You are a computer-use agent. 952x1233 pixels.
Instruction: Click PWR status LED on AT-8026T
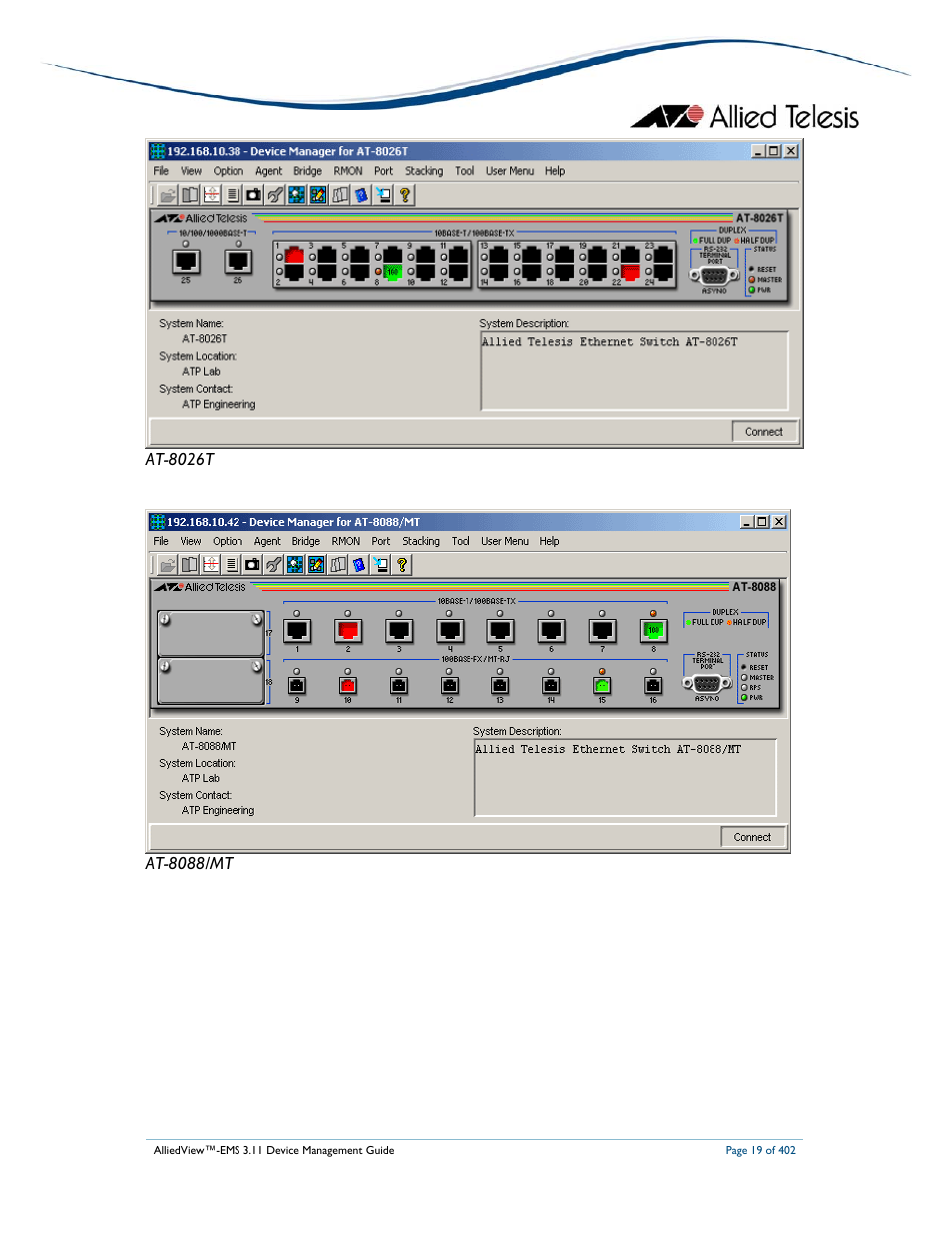click(x=751, y=290)
